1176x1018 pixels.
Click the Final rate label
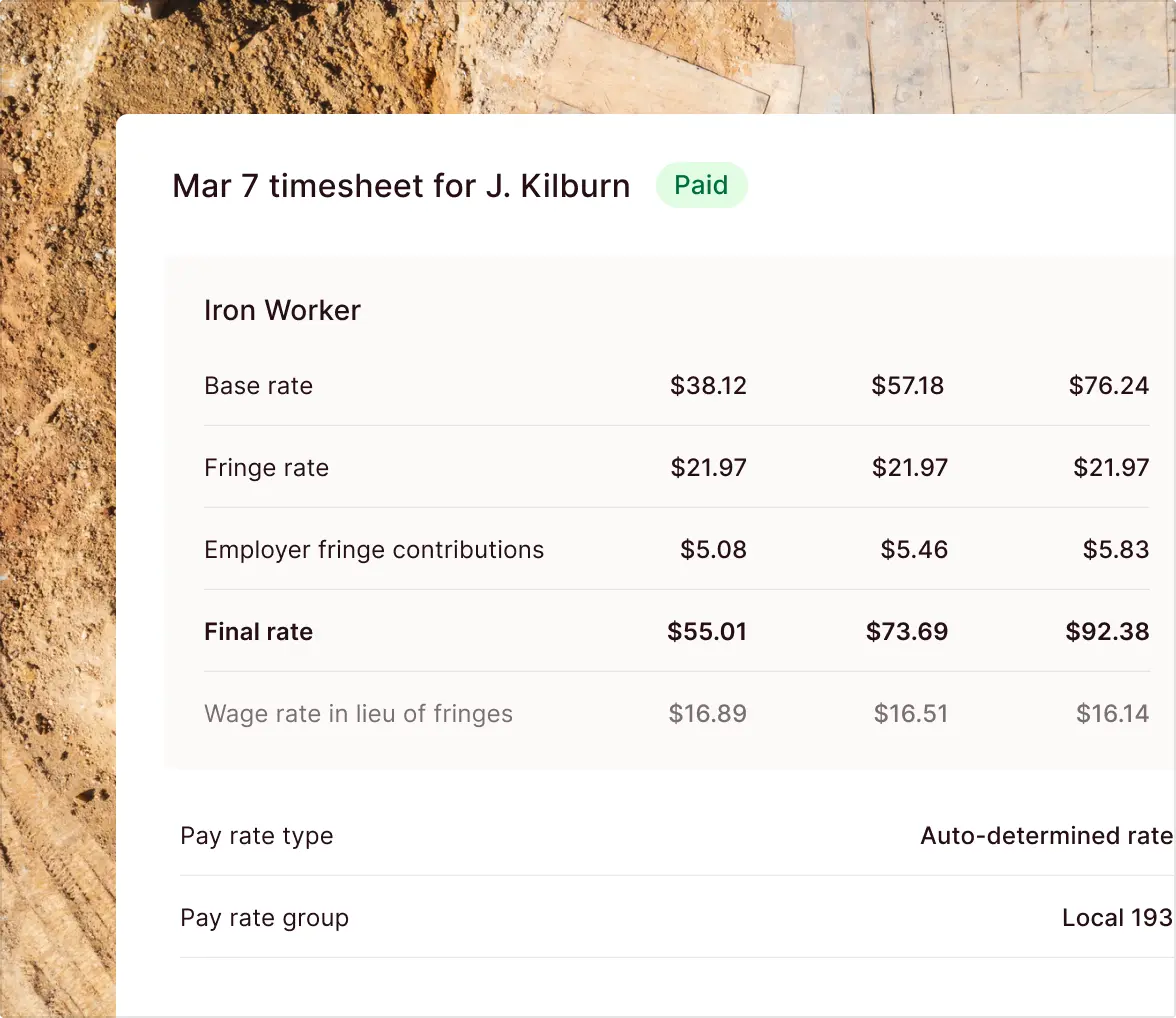(258, 632)
